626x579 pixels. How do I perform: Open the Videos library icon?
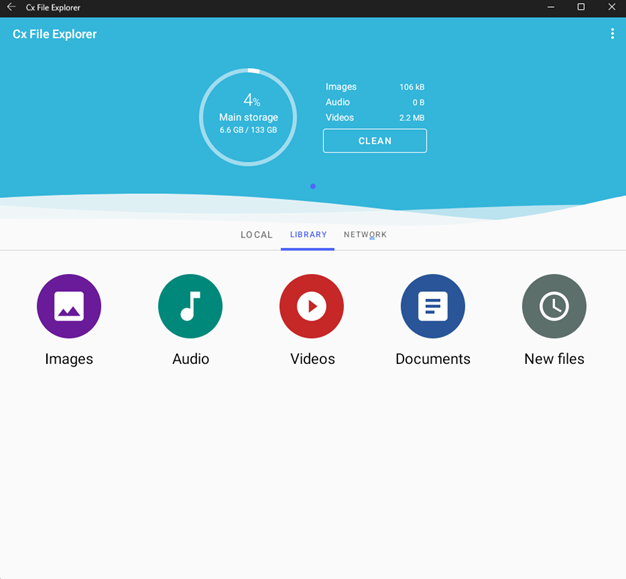(x=312, y=306)
